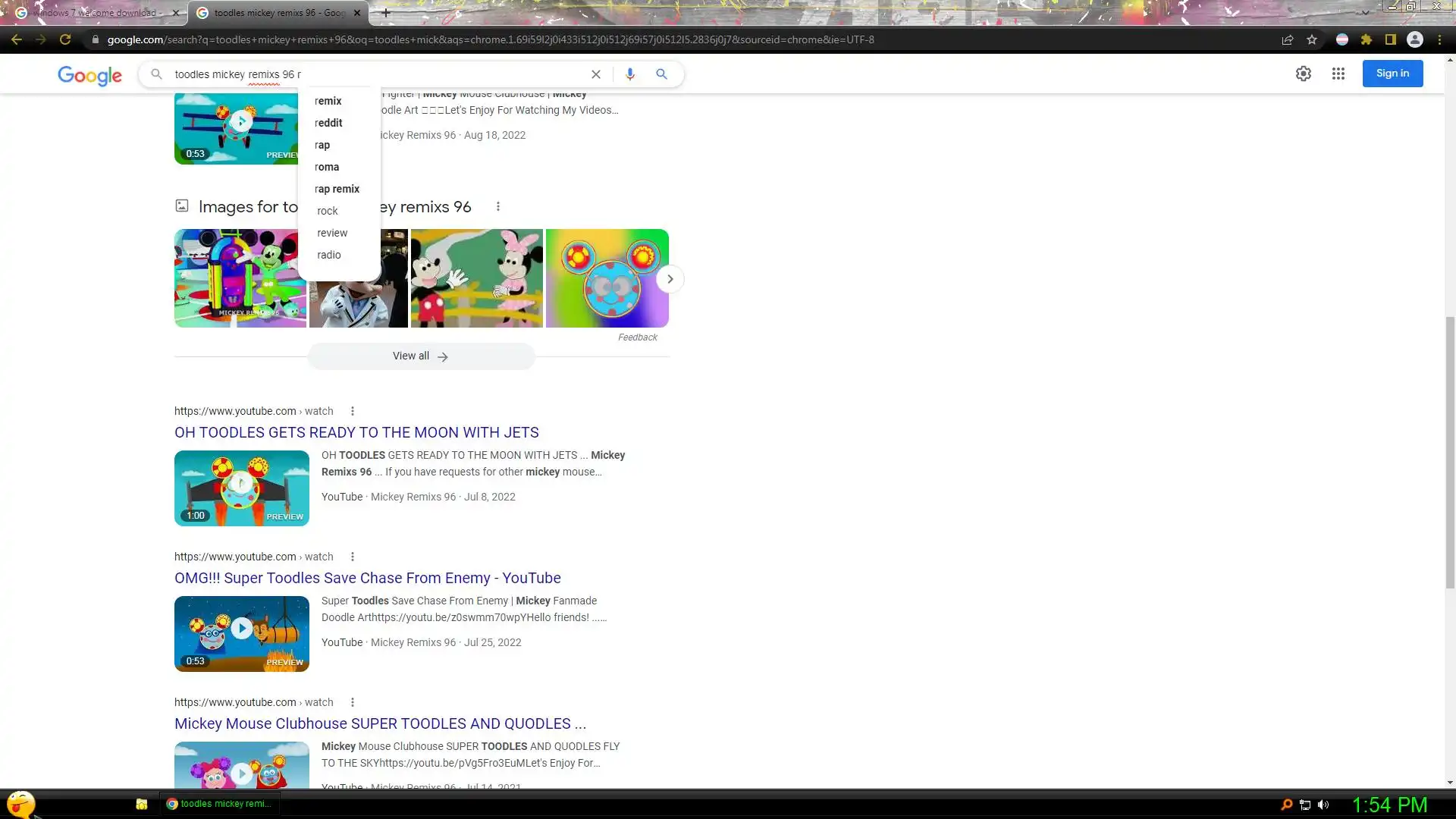
Task: Click the Sign in button
Action: [1392, 74]
